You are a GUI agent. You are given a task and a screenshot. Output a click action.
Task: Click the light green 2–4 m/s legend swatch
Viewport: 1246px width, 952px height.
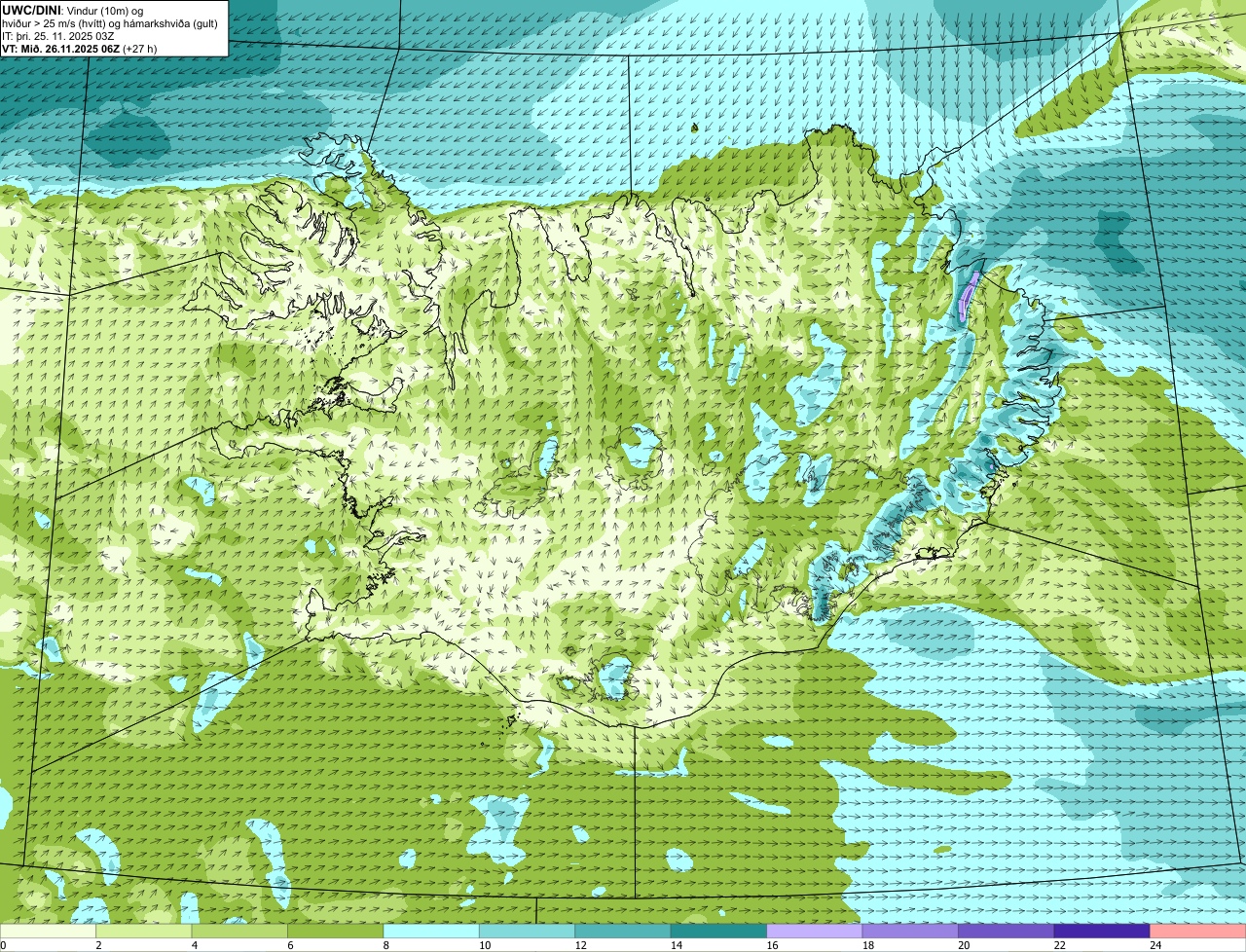(144, 931)
